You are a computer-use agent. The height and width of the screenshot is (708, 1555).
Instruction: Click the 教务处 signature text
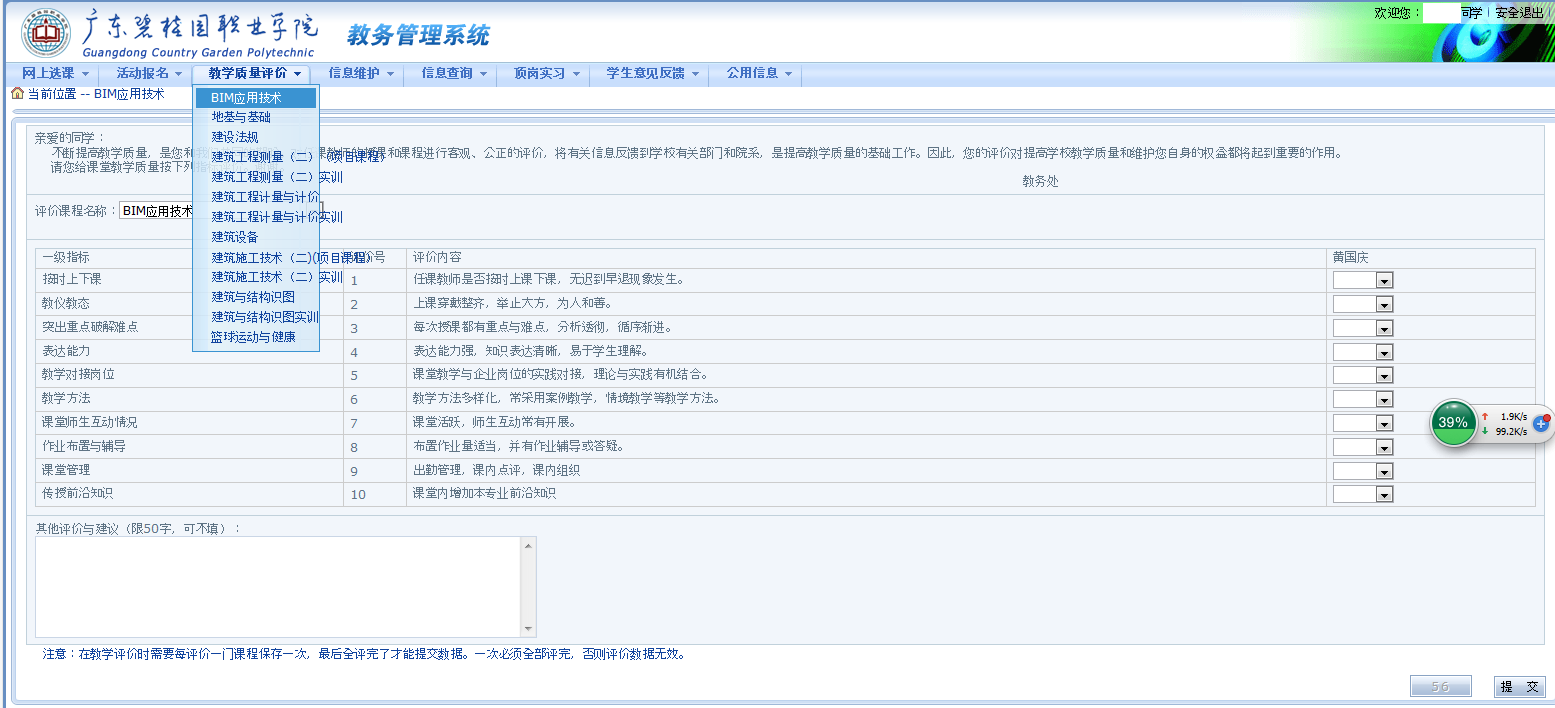click(1040, 181)
